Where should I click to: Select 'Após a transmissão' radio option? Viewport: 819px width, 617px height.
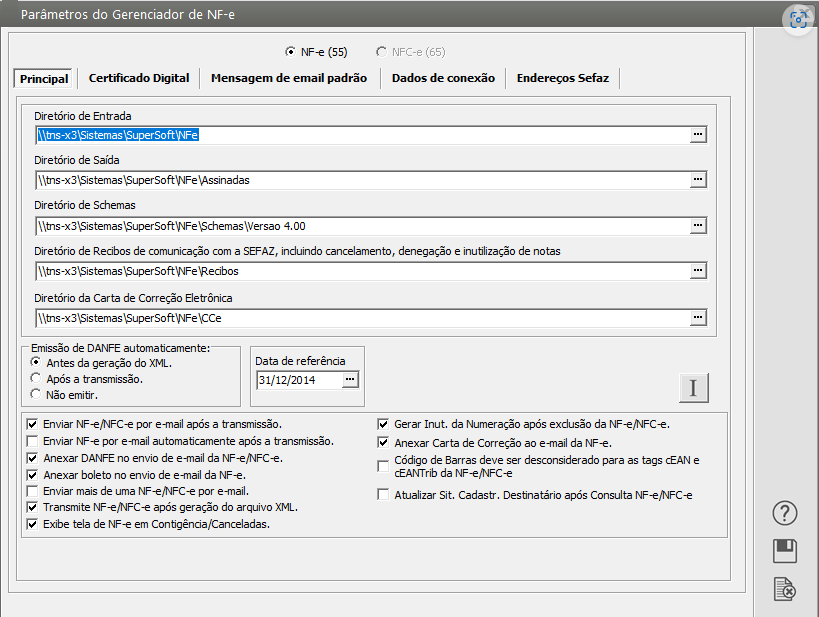pyautogui.click(x=37, y=379)
